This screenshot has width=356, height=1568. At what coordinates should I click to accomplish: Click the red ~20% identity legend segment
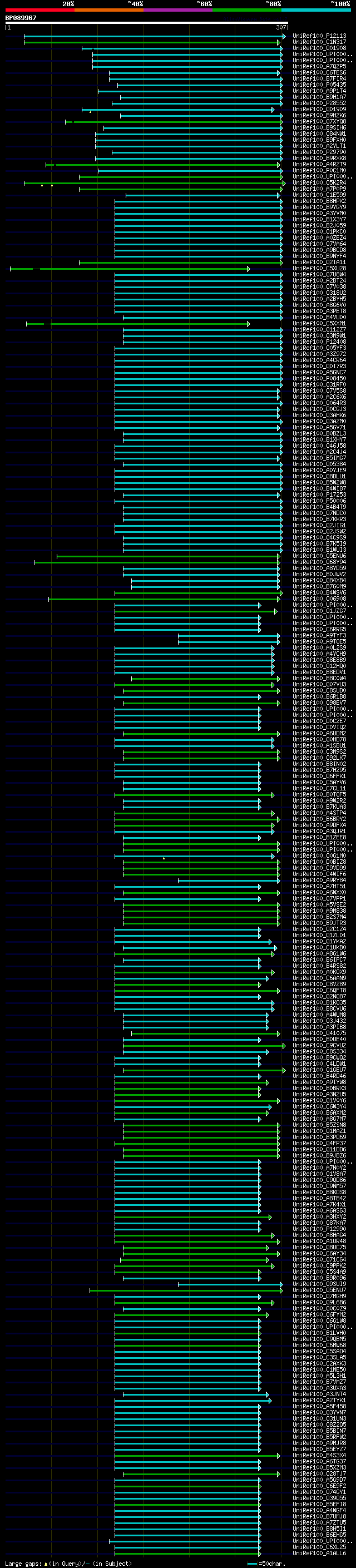[39, 10]
